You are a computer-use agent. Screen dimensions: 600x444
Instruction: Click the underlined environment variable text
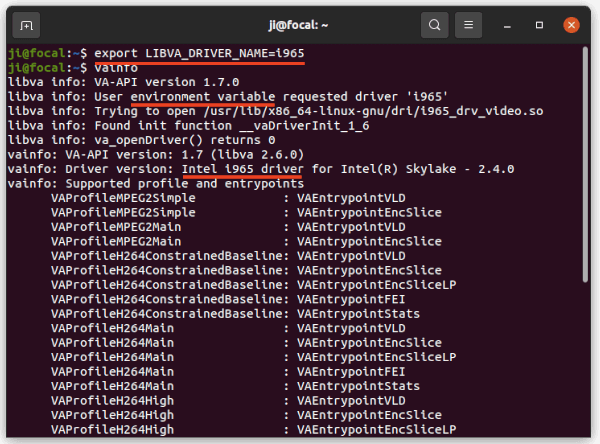(x=203, y=96)
